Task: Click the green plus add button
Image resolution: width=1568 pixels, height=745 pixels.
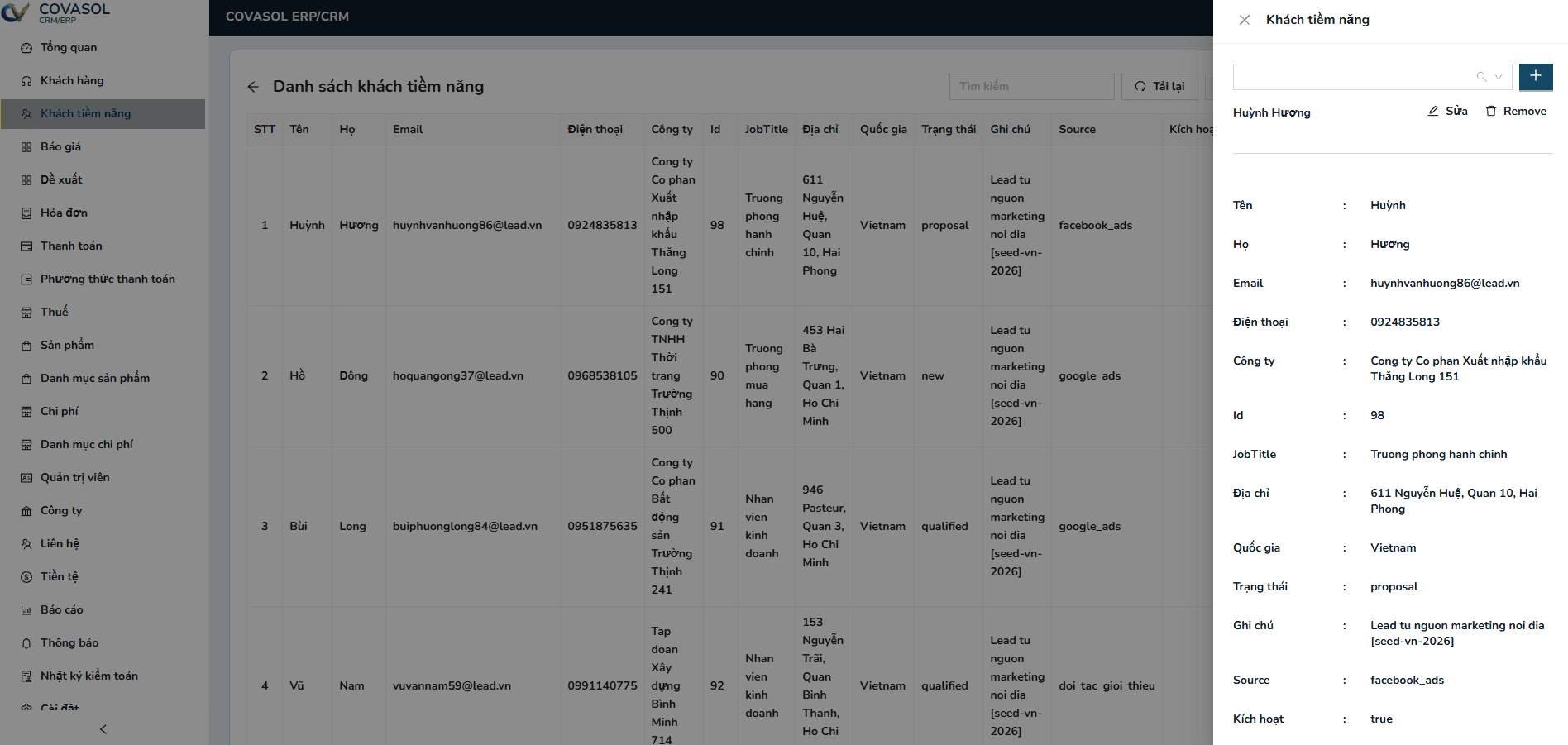Action: [1536, 77]
